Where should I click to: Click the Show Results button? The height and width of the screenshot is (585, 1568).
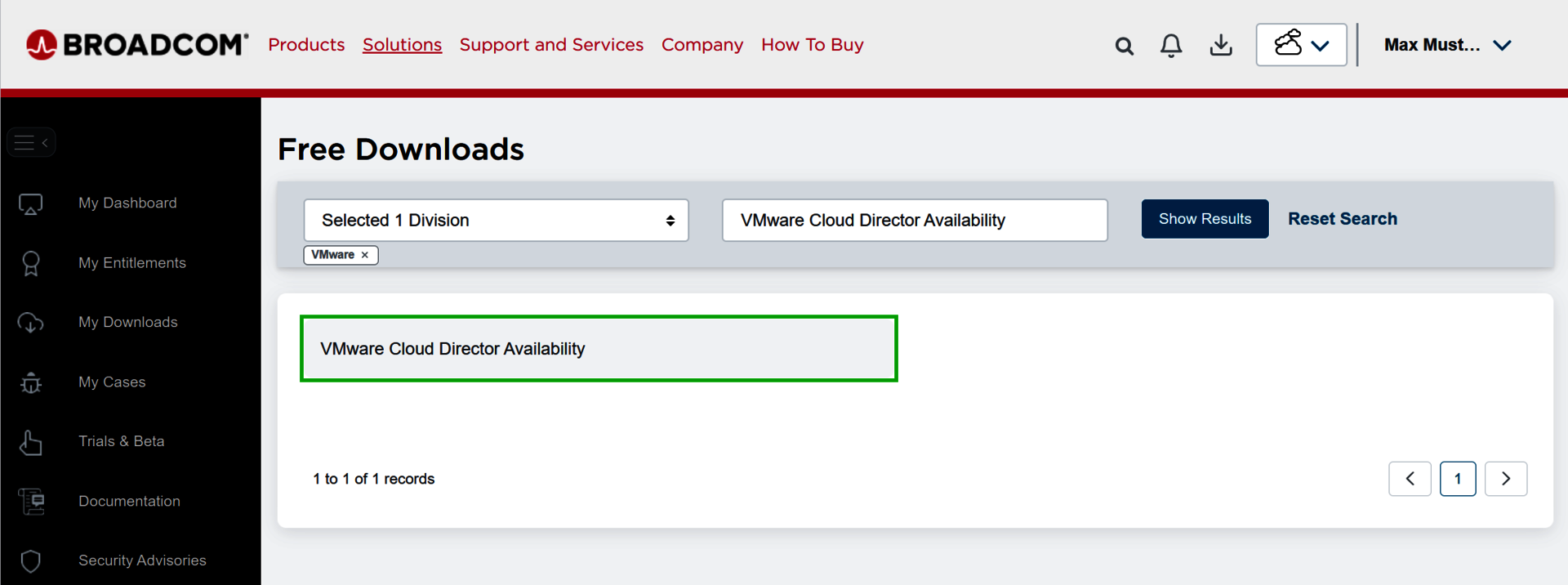click(1205, 219)
